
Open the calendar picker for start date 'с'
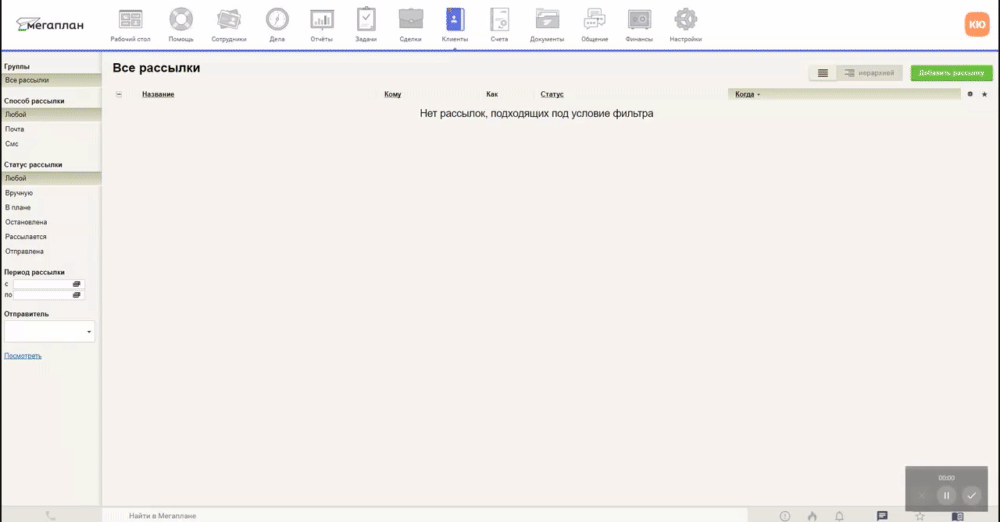click(77, 284)
